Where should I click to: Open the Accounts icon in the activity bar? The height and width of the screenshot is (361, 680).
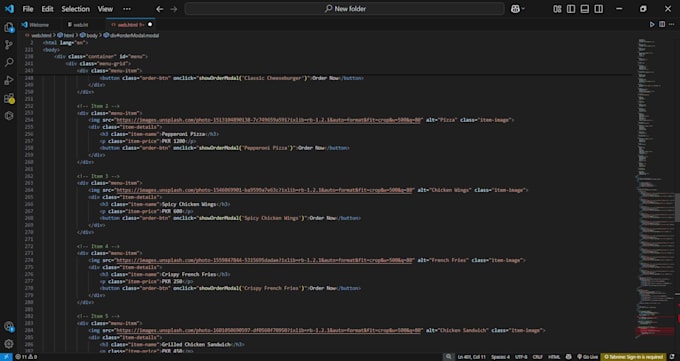(x=9, y=326)
